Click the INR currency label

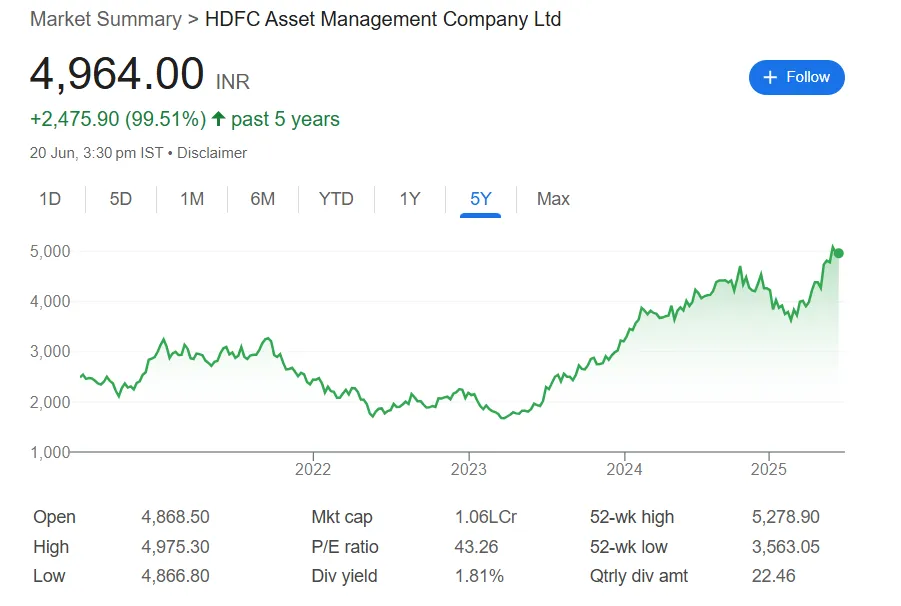pos(233,82)
